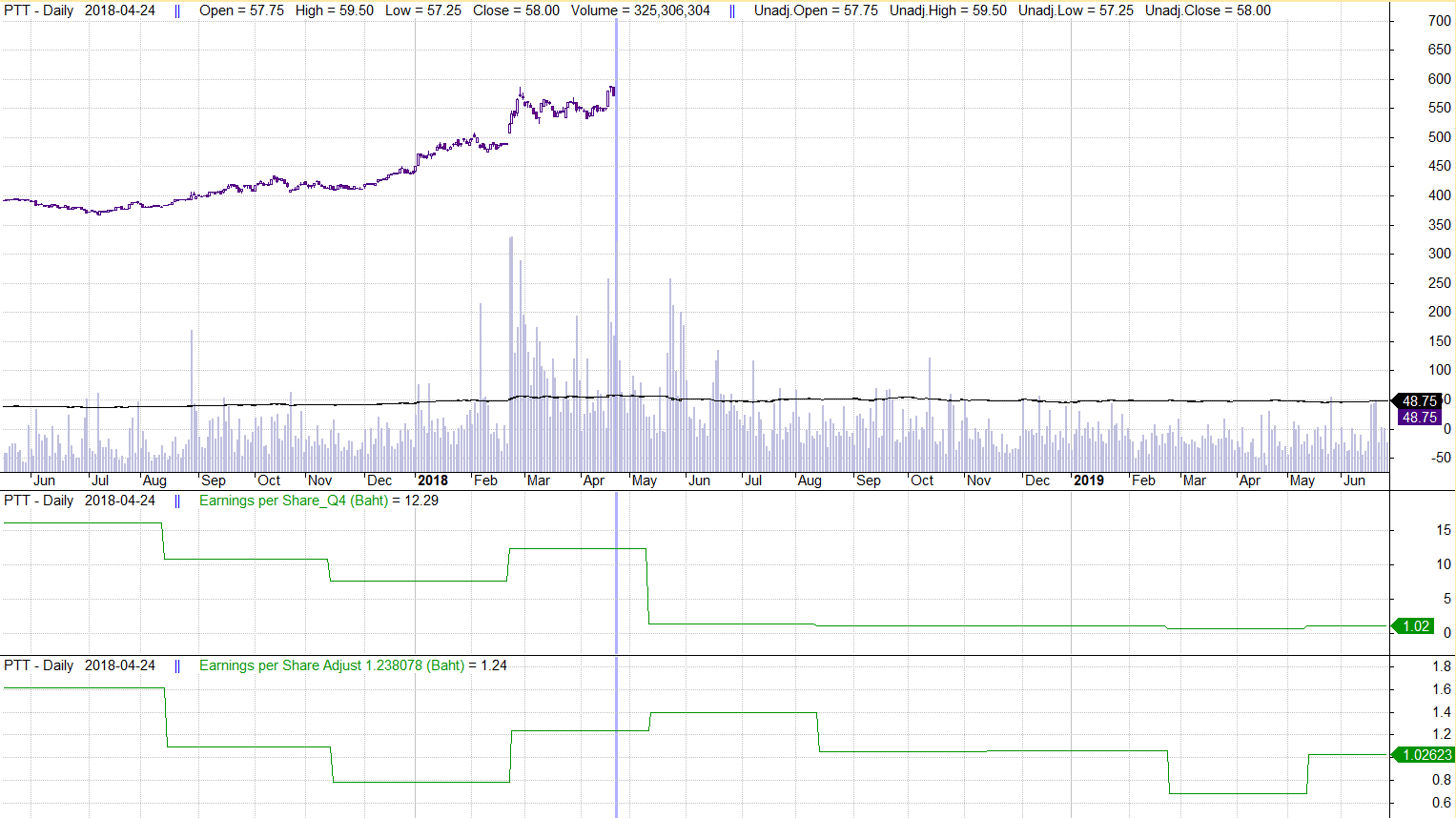Click the -50 label on price axis
Screen dimensions: 1456x818
pos(1439,458)
